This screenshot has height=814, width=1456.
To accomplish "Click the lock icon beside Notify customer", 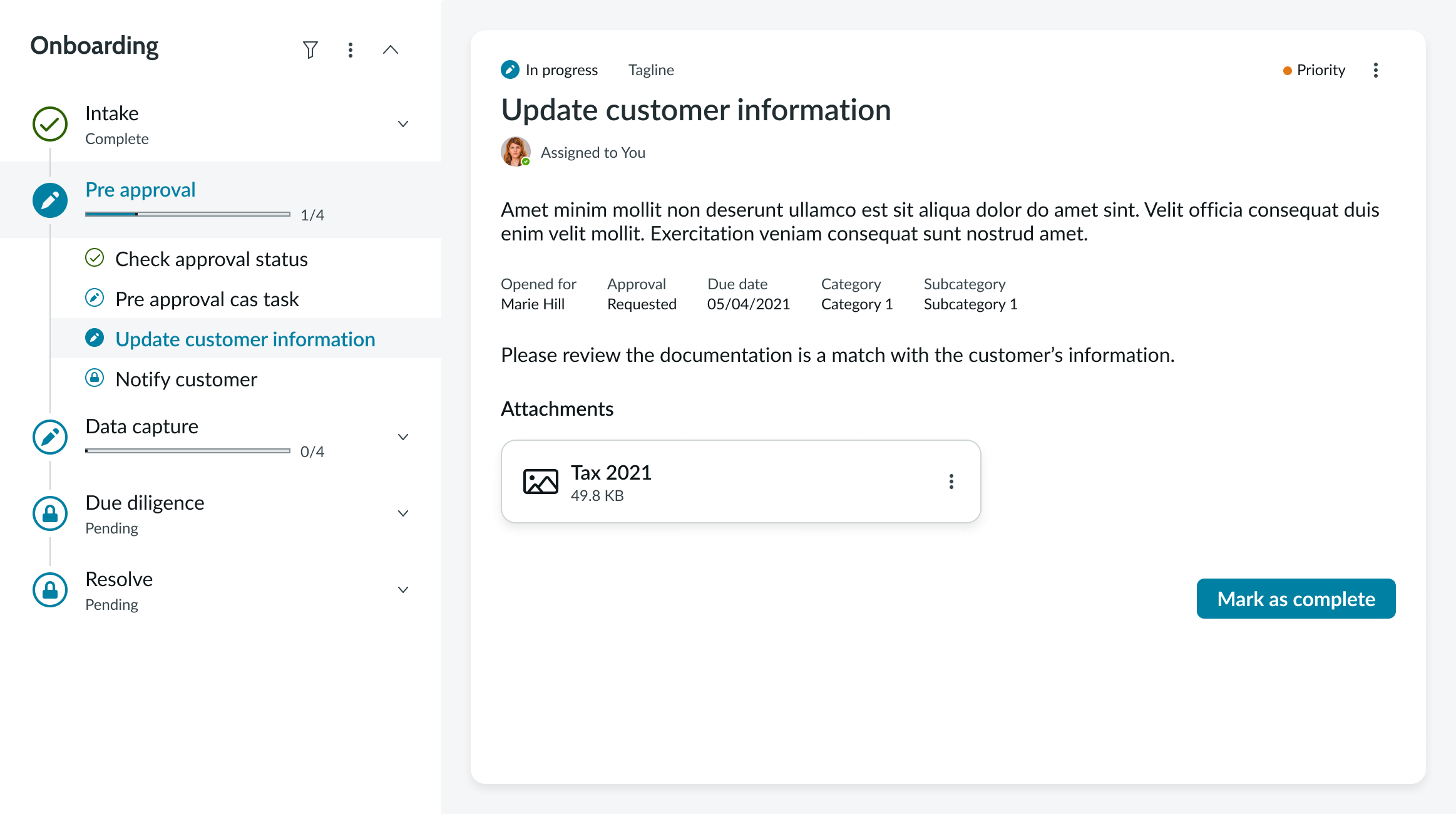I will click(x=95, y=378).
